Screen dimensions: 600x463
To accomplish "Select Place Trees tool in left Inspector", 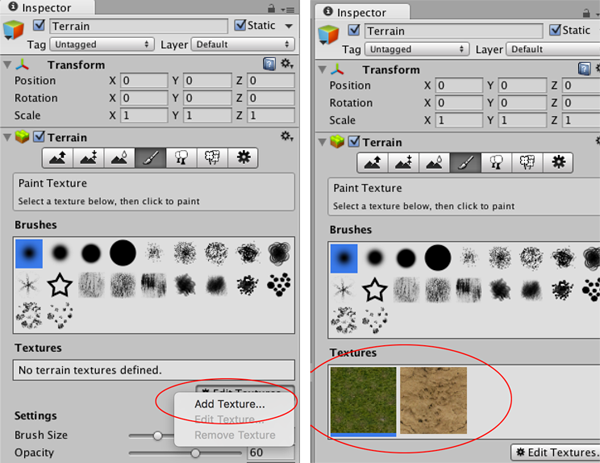I will point(181,158).
